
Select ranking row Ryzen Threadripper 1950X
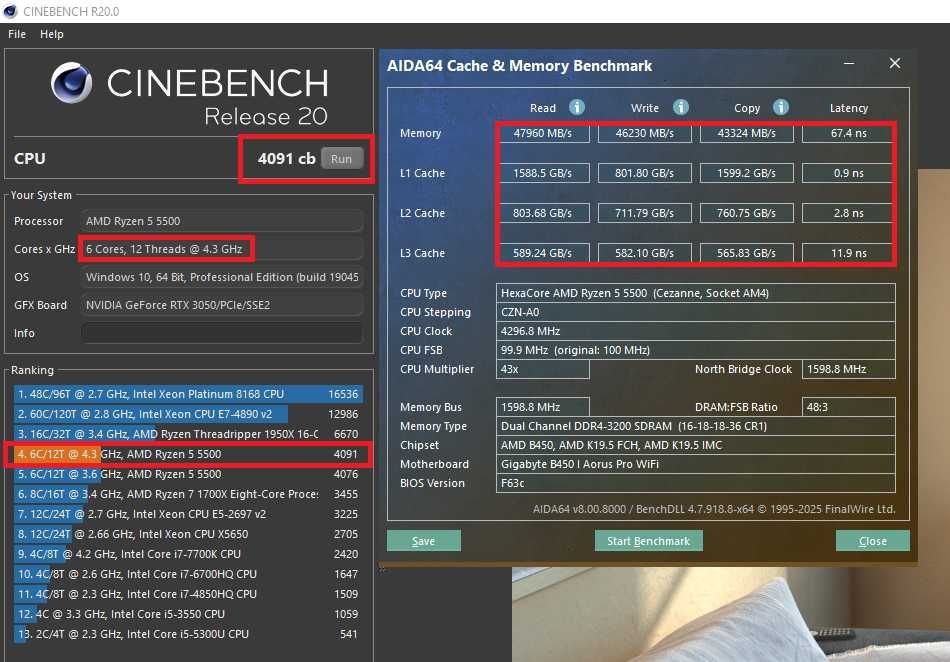click(x=188, y=434)
